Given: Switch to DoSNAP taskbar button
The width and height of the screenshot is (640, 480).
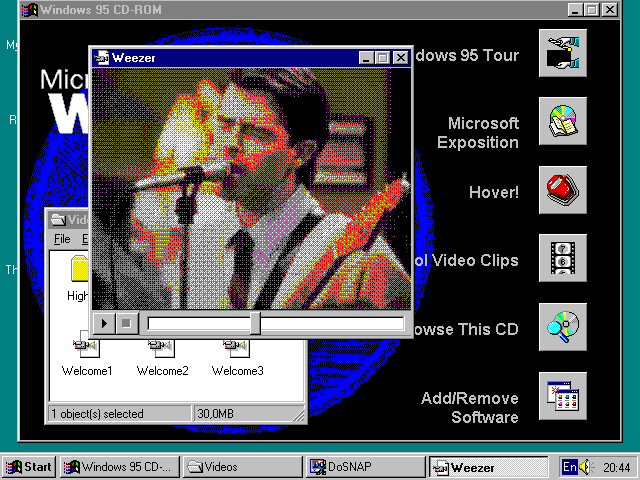Looking at the screenshot, I should (364, 467).
